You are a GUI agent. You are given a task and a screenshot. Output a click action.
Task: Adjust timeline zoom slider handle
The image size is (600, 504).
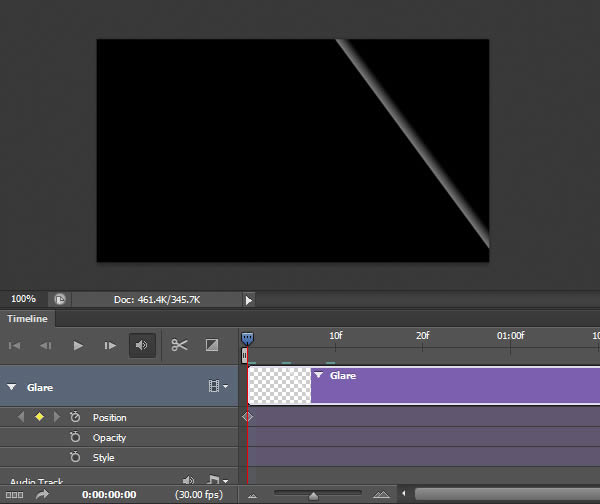(x=313, y=496)
